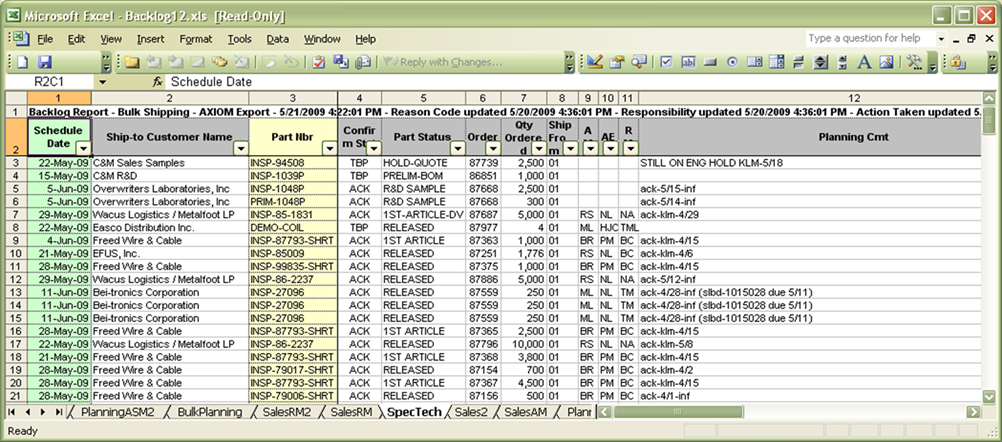Click the Type a question for help box

[x=870, y=38]
